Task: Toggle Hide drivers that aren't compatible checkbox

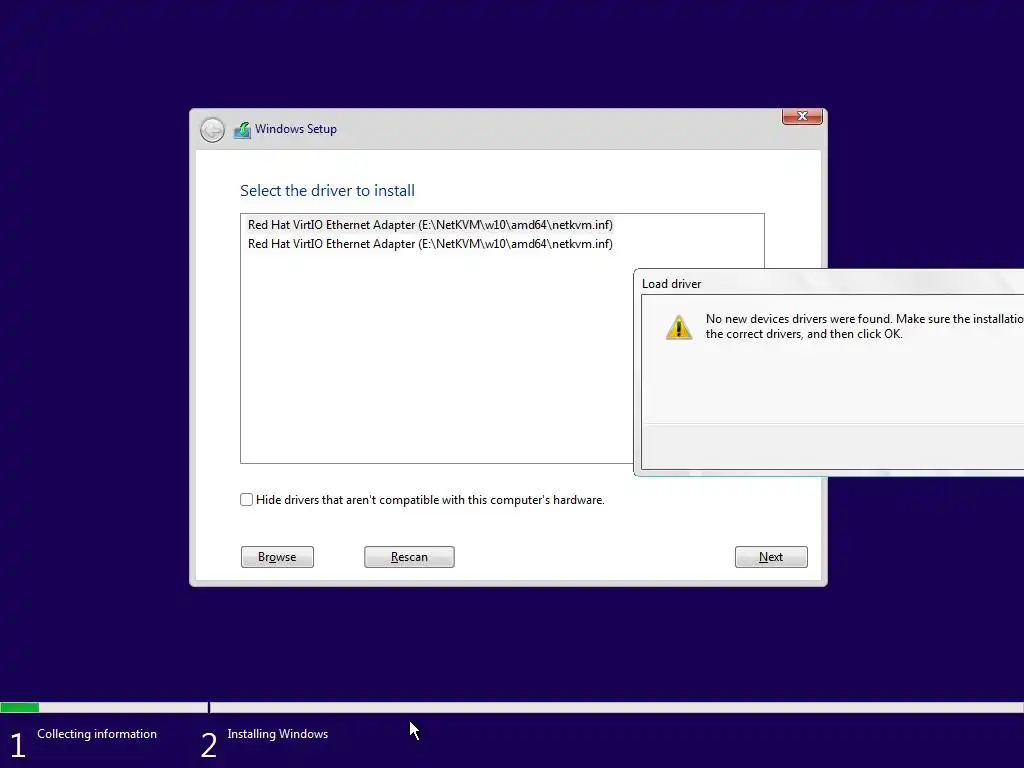Action: click(246, 500)
